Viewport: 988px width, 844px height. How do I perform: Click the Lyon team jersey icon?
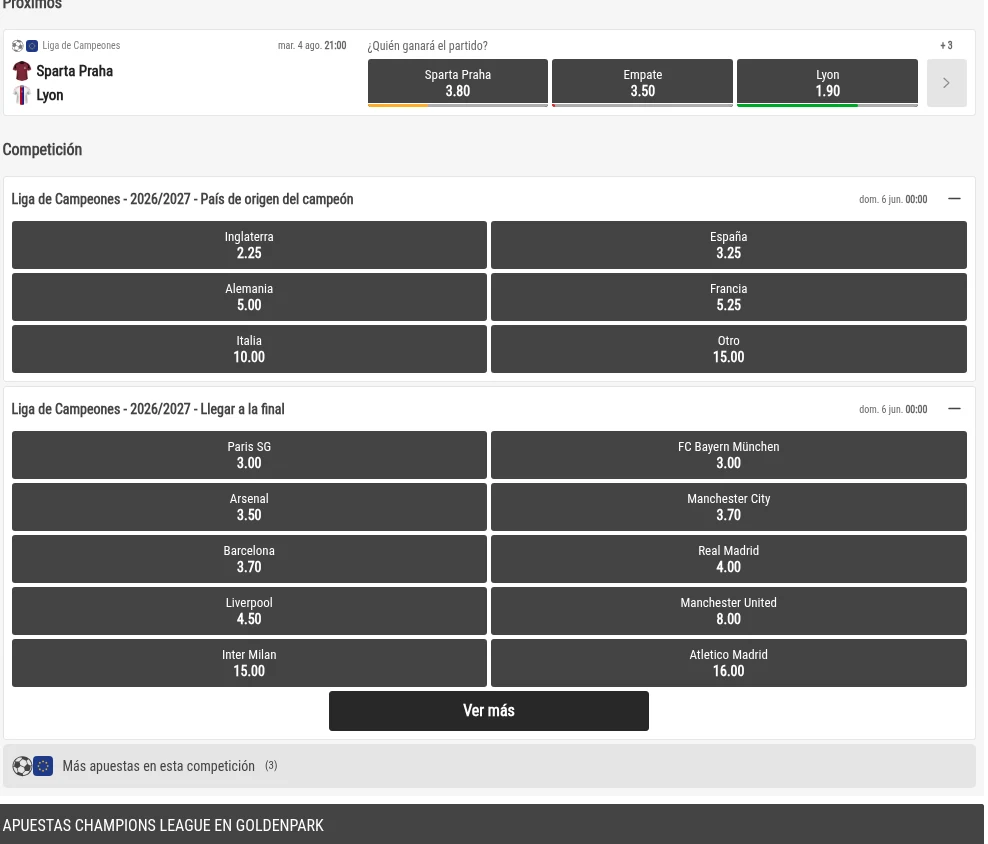click(x=21, y=95)
